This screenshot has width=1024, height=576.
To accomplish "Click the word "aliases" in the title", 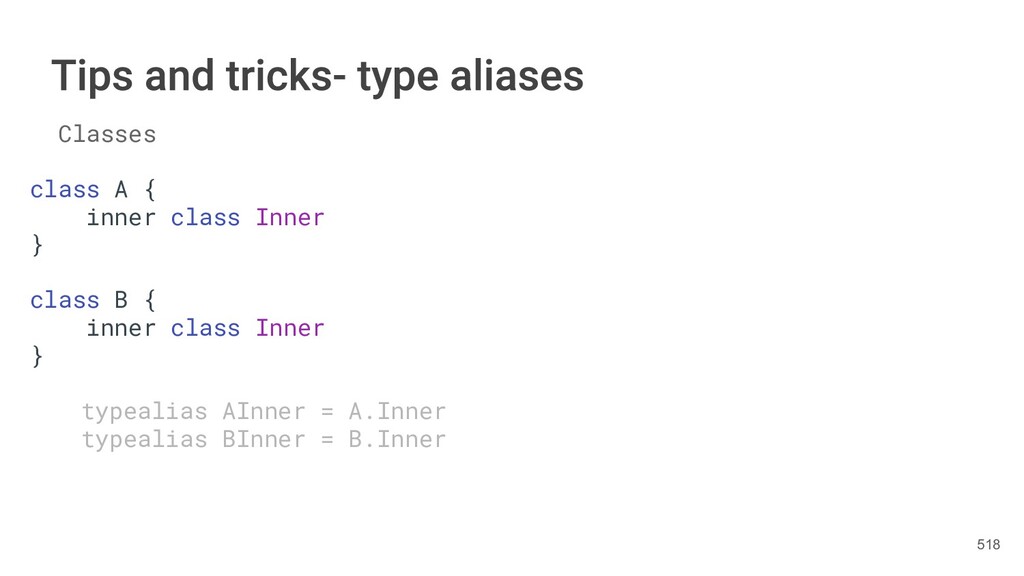I will coord(516,76).
